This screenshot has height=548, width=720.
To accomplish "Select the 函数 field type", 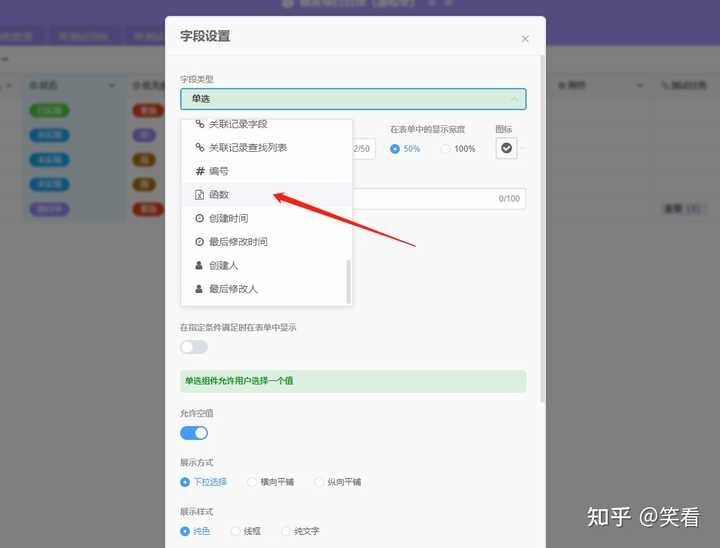I will pos(267,195).
